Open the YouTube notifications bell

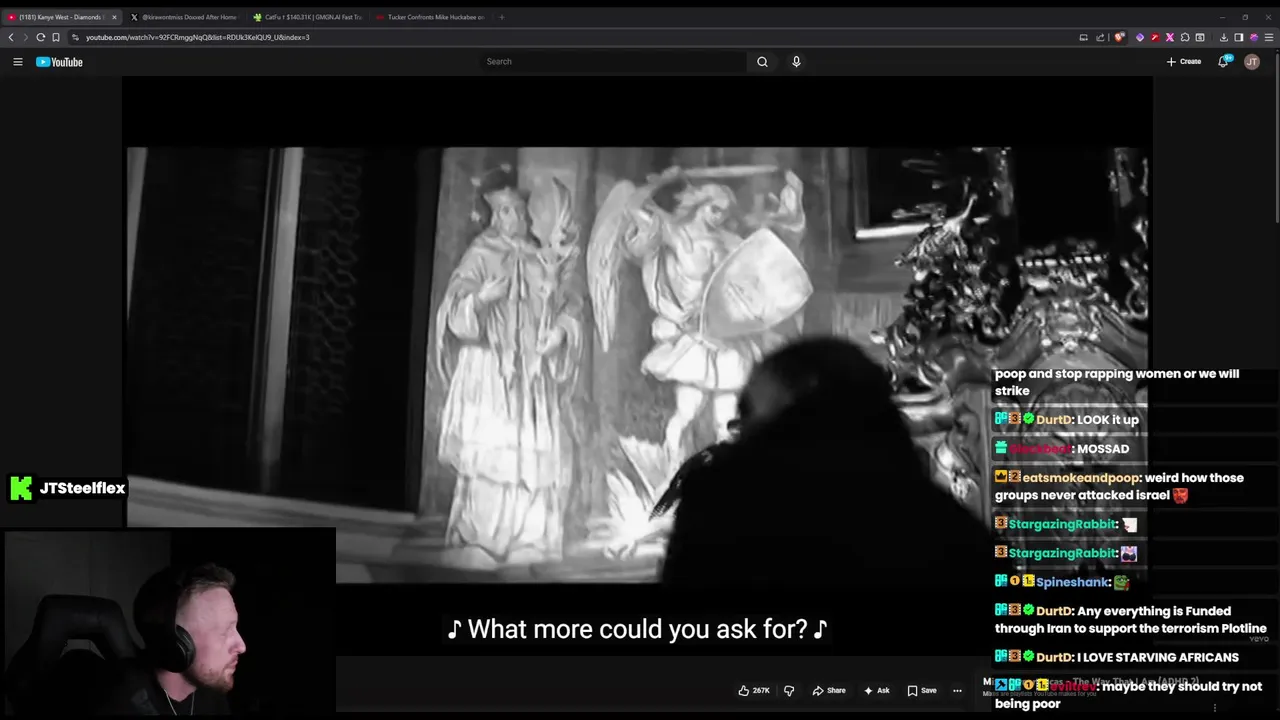point(1223,62)
